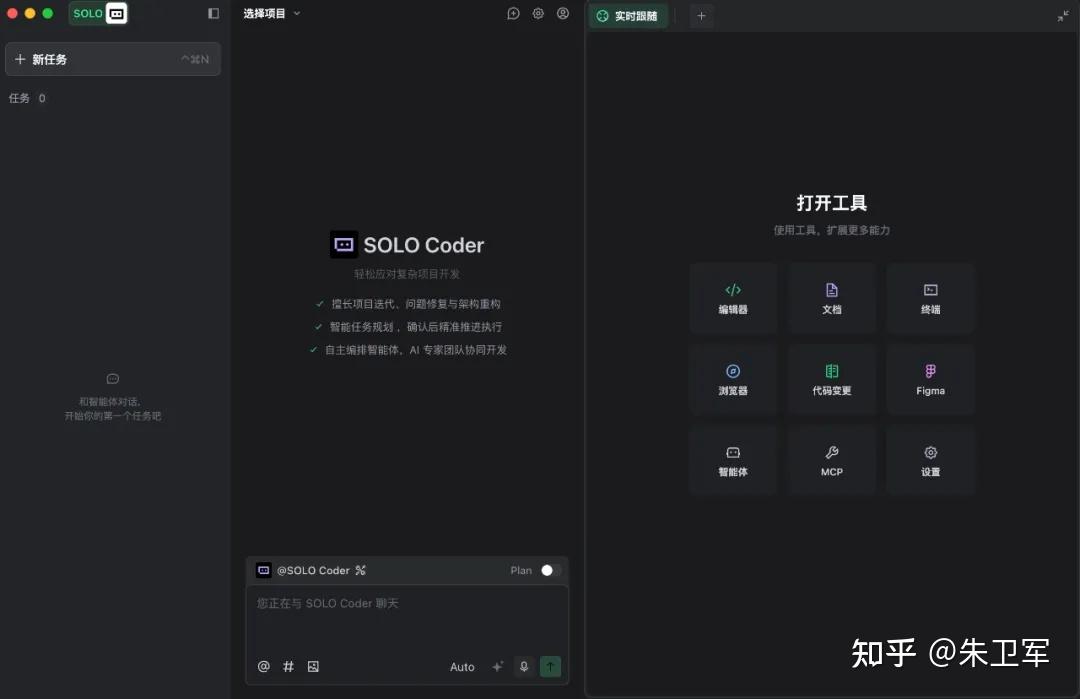Click the microphone icon in the chat input
Viewport: 1080px width, 699px height.
coord(523,666)
